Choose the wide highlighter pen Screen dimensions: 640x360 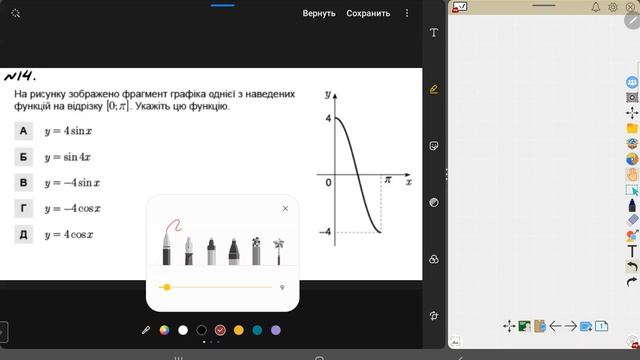[x=233, y=251]
